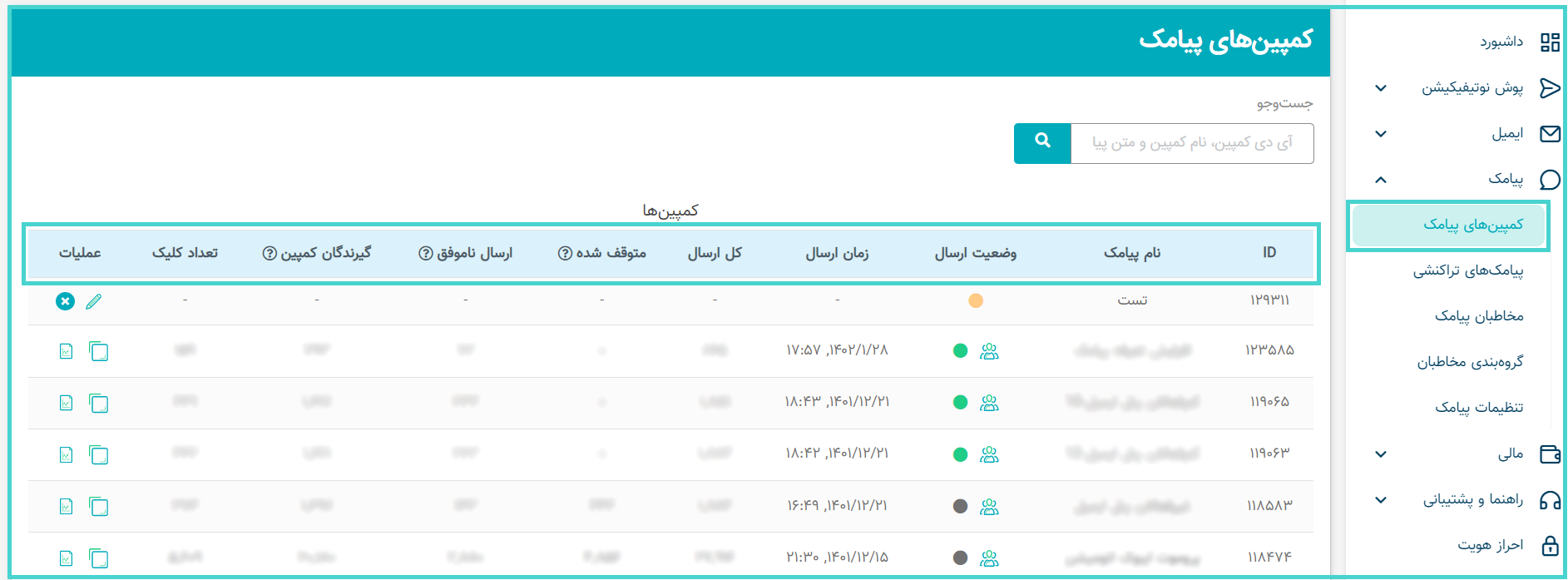
Task: Go to داشبورد menu label
Action: click(x=1501, y=42)
